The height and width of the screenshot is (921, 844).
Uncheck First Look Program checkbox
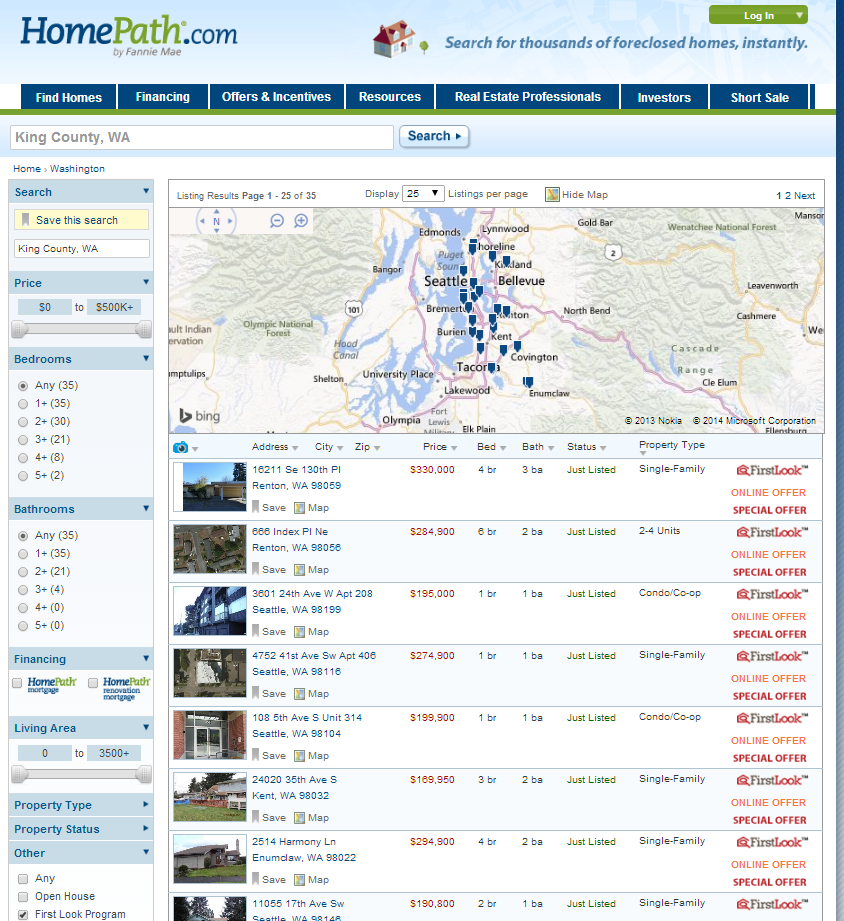pyautogui.click(x=23, y=915)
